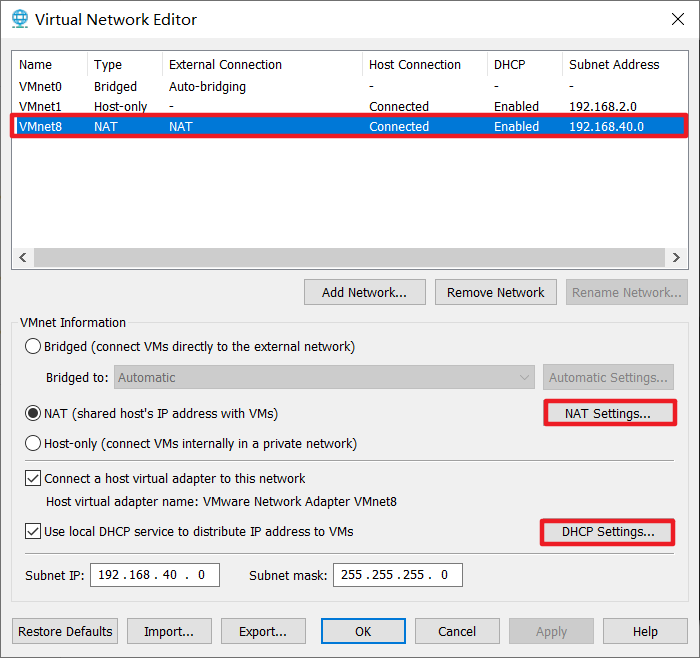Select the NAT radio button
Screen dimensions: 700x658
[x=34, y=413]
